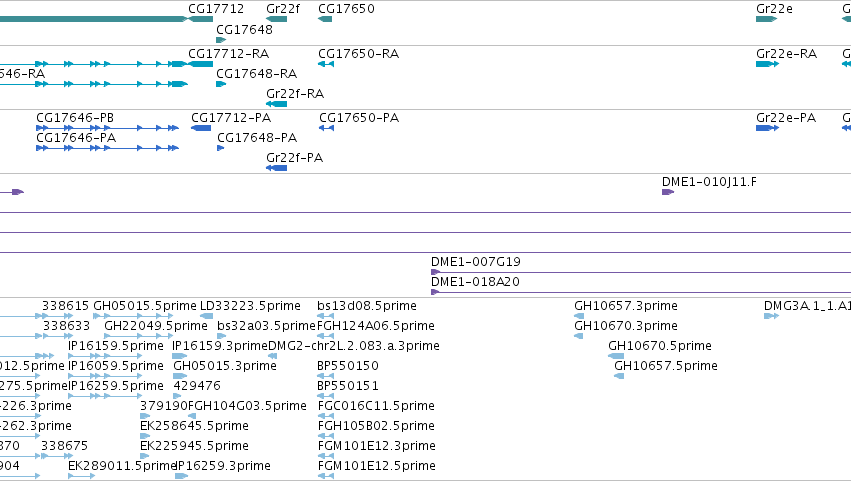Viewport: 851px width, 481px height.
Task: Open the 338675 EST label
Action: pos(65,446)
